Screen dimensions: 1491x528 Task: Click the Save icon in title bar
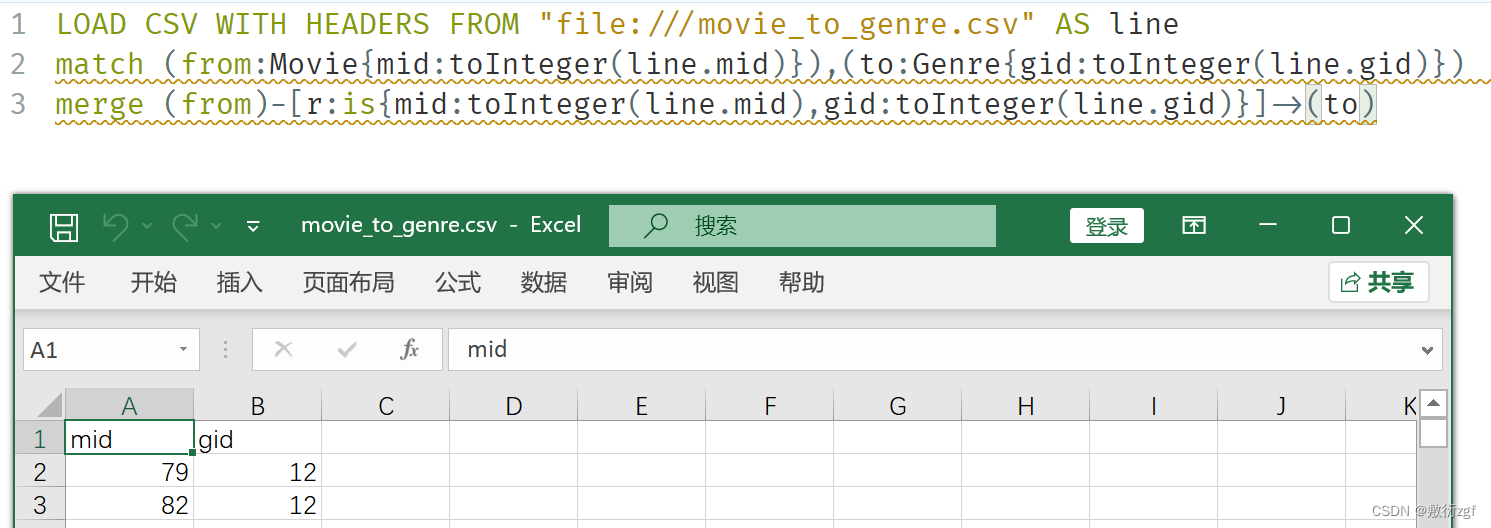[64, 227]
